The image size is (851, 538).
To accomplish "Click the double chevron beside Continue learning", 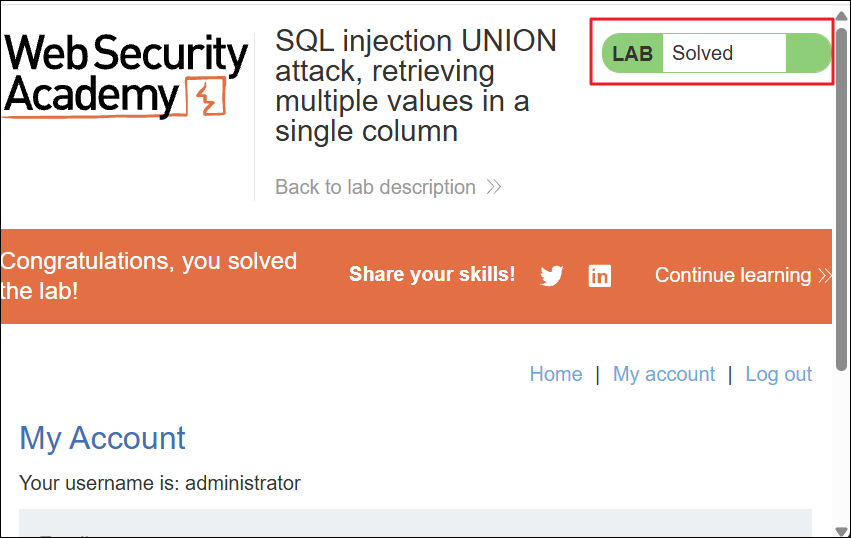I will [824, 275].
